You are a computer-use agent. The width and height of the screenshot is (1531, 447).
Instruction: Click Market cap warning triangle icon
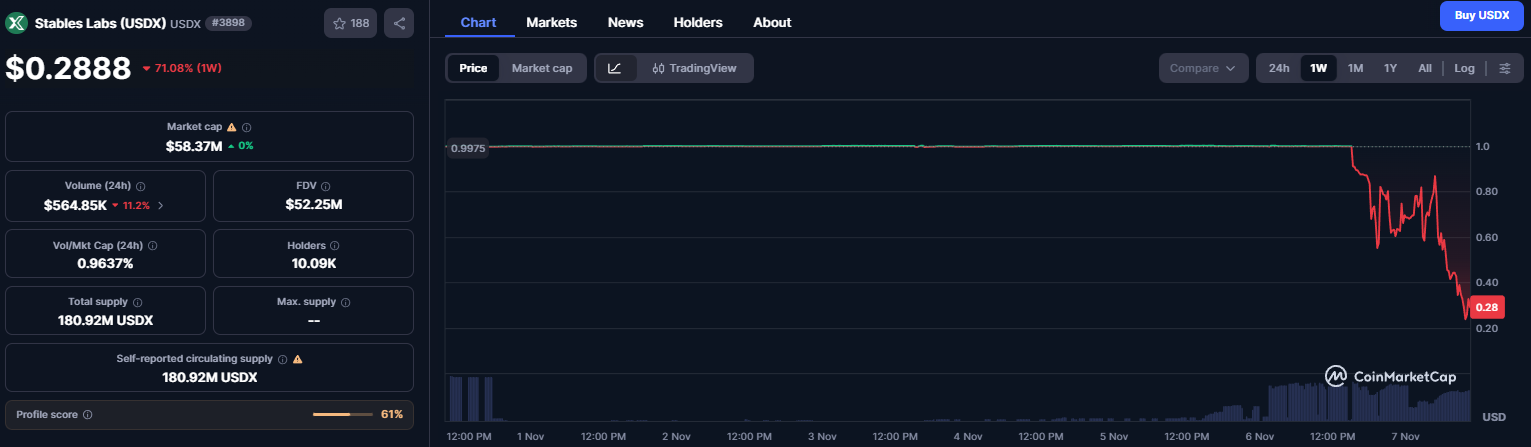pos(232,127)
